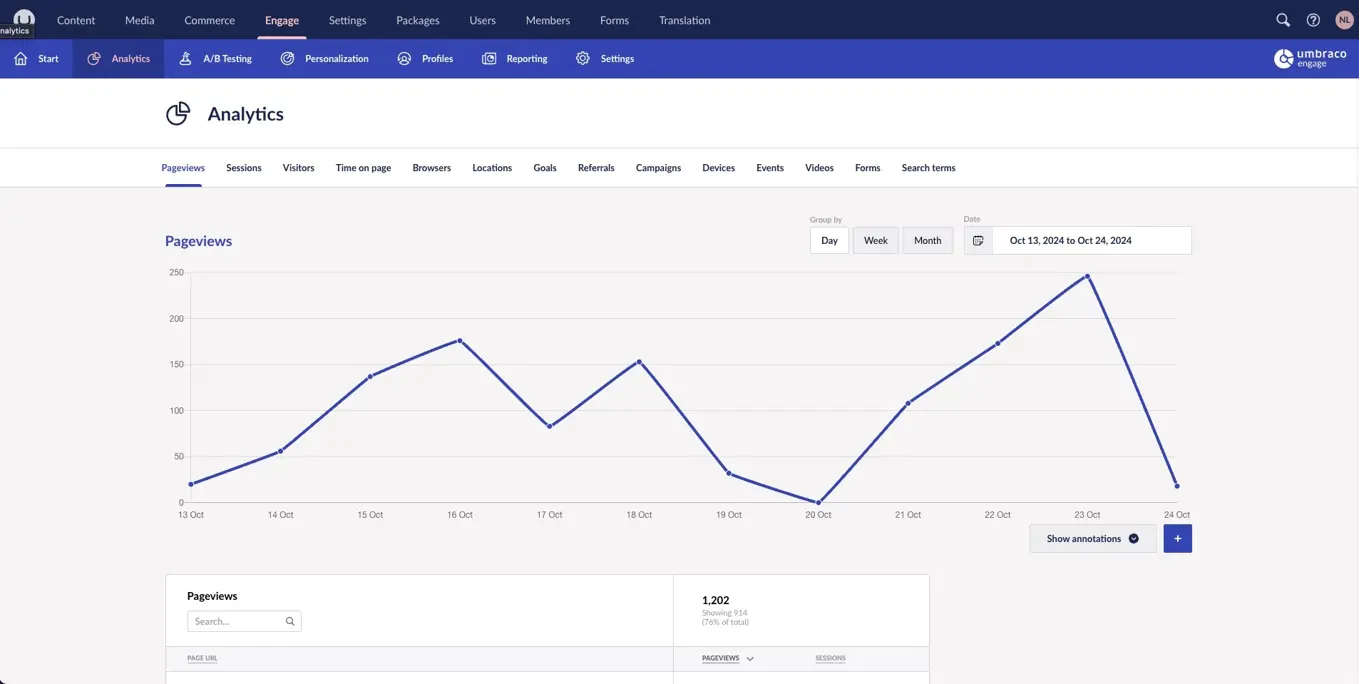Switch to the Campaigns tab
The height and width of the screenshot is (684, 1360).
[658, 168]
